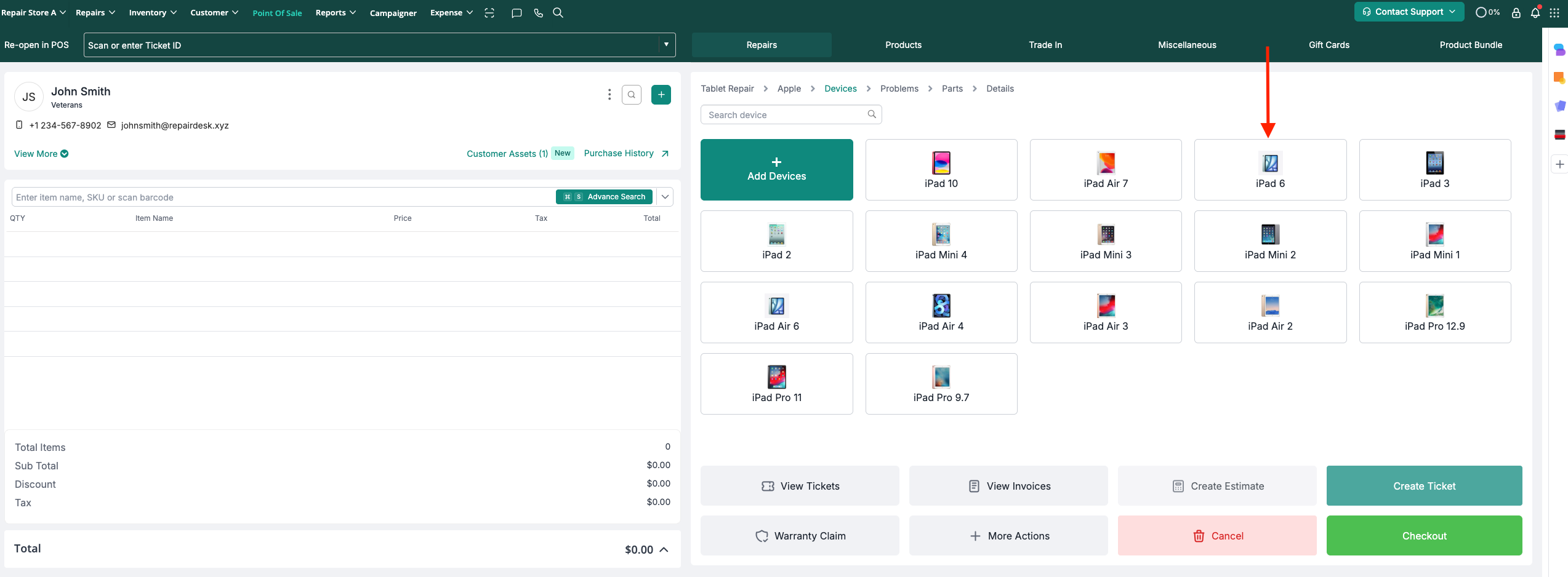
Task: Click the Create Ticket button
Action: tap(1424, 486)
